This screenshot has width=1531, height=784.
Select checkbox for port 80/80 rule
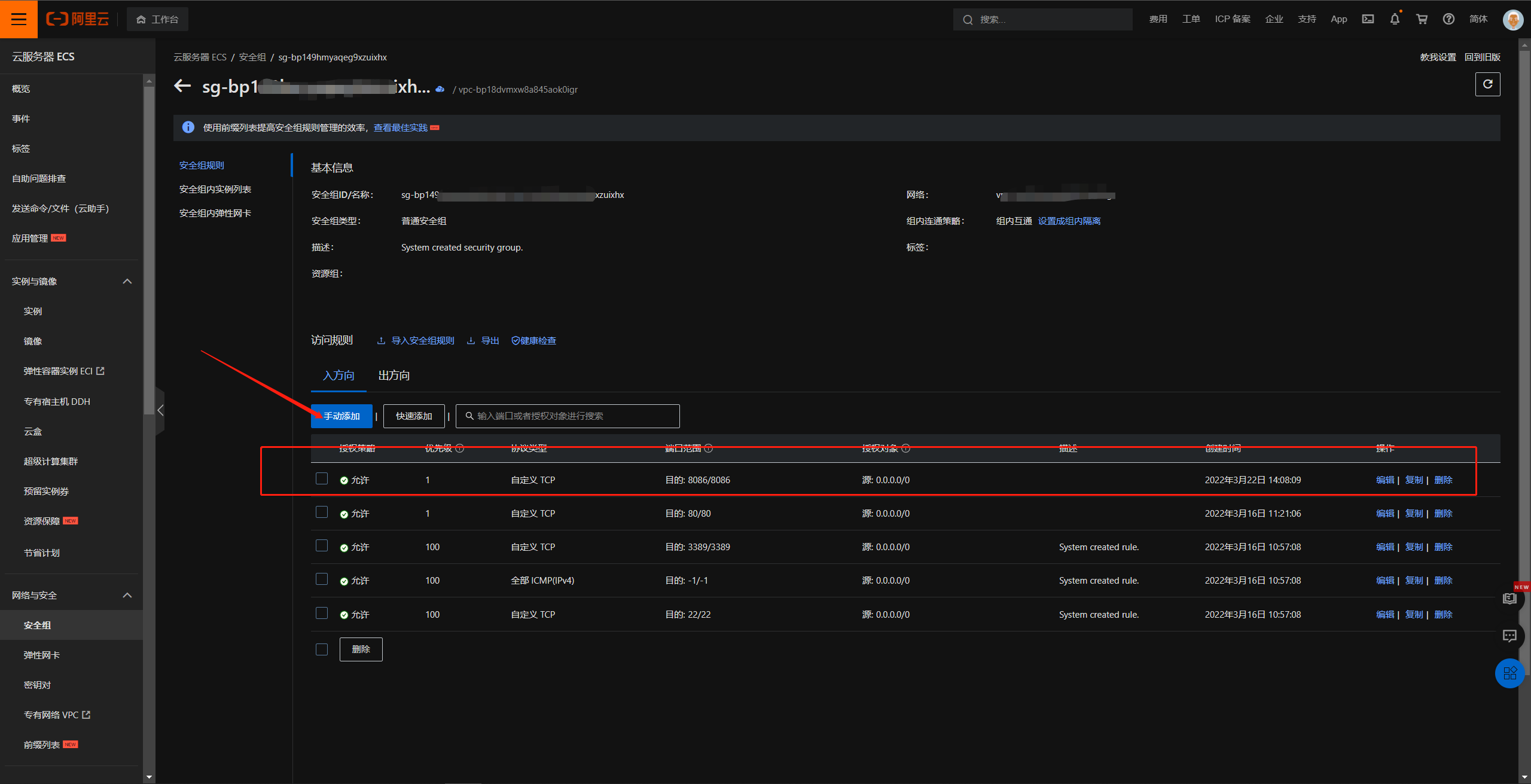coord(322,512)
